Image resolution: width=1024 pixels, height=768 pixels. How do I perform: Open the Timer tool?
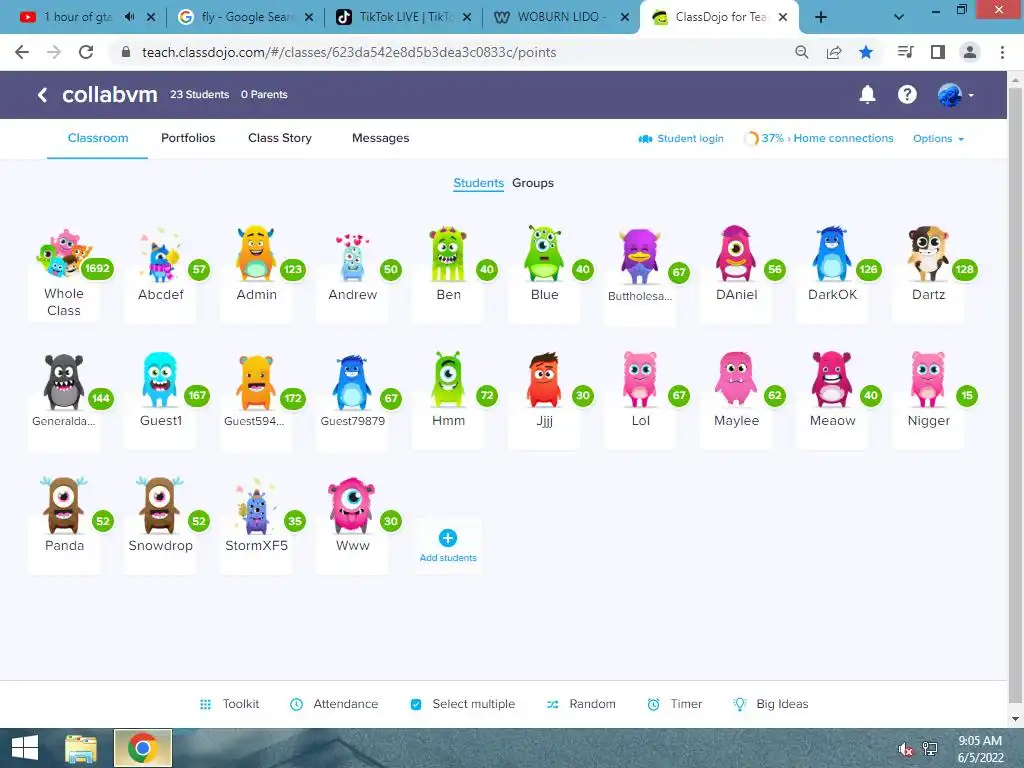tap(675, 704)
